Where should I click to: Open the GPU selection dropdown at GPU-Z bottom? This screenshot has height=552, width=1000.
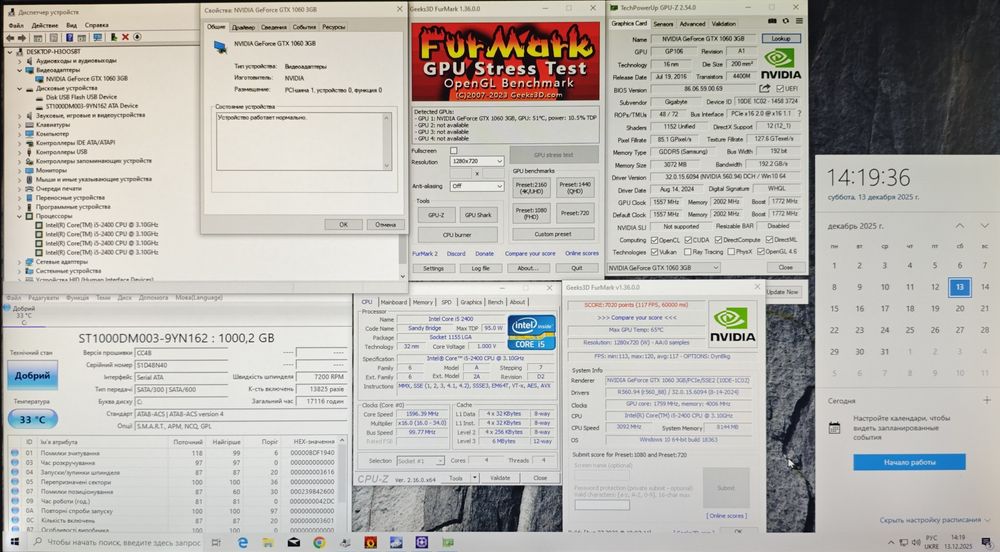tap(663, 268)
